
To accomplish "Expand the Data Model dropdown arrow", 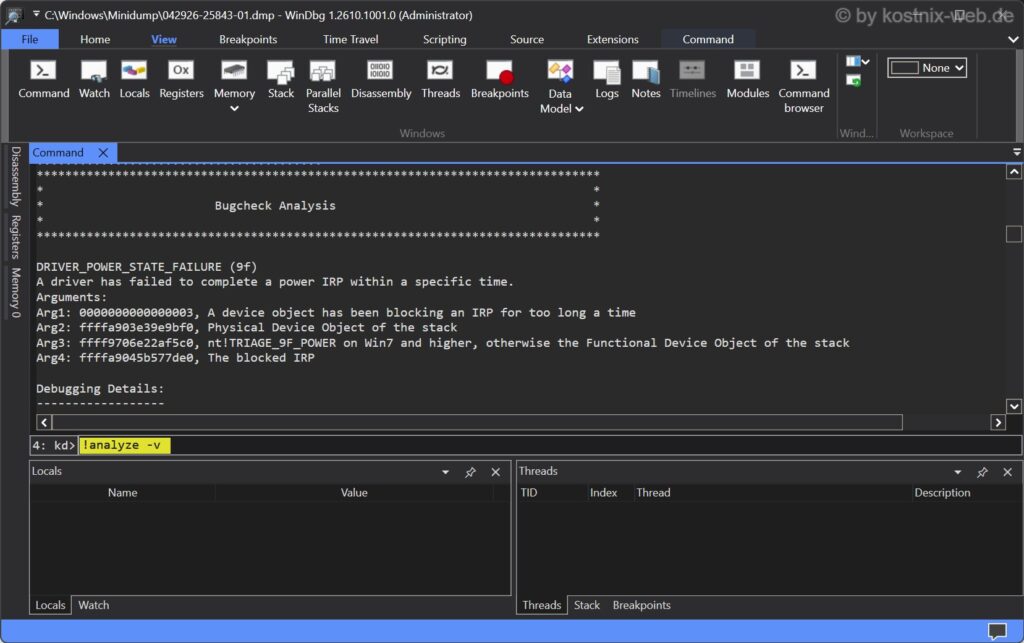I will point(579,109).
